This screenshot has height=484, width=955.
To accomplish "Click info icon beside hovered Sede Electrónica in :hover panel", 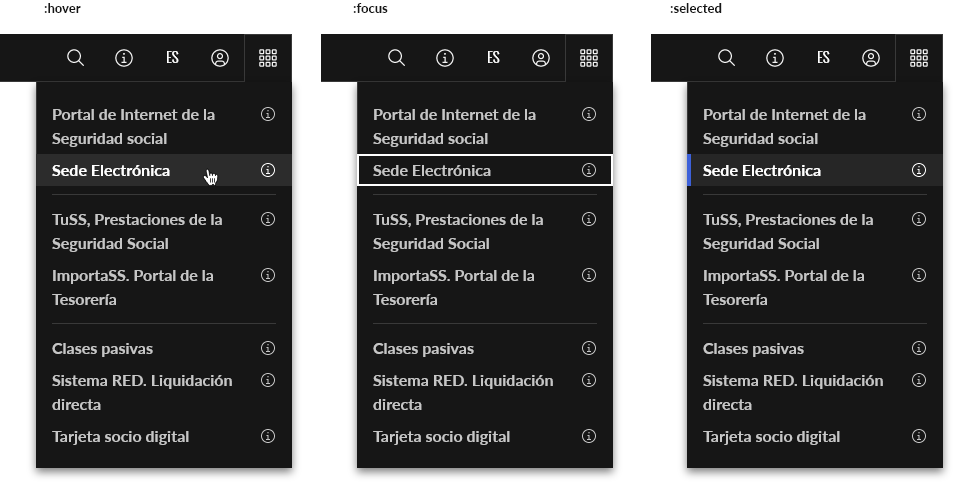I will tap(268, 170).
